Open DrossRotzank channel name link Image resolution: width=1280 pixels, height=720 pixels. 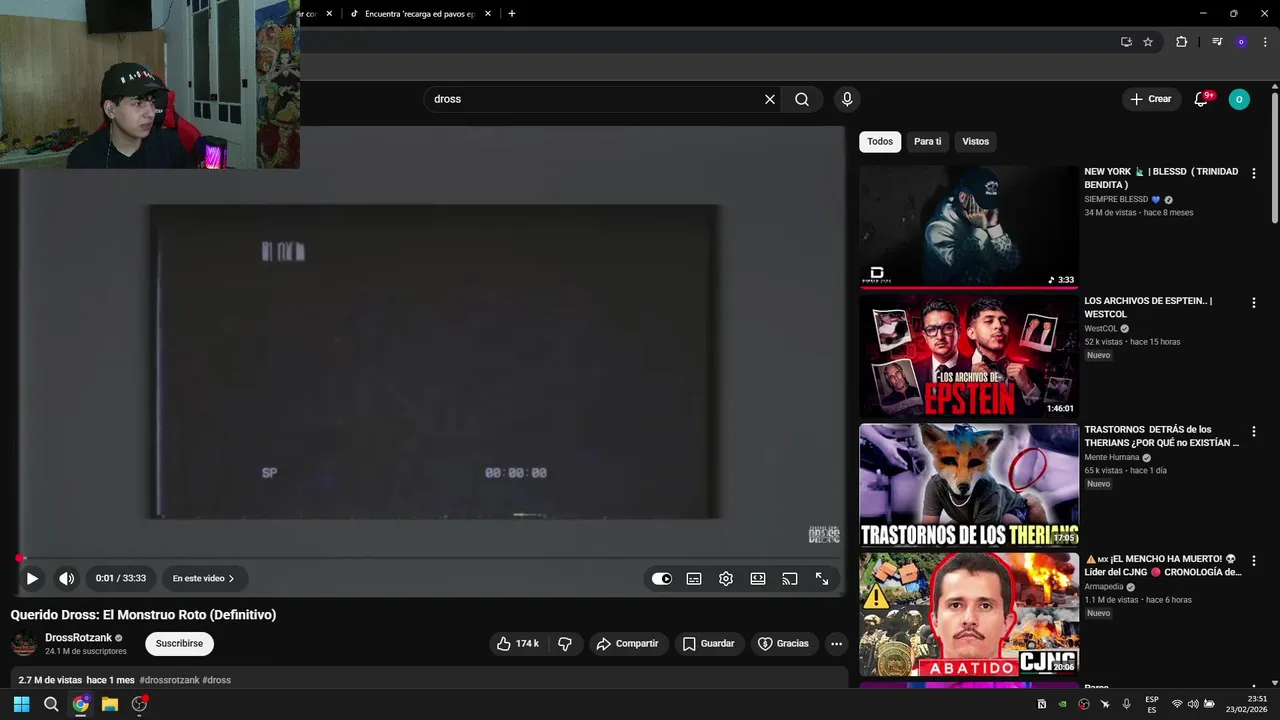pos(78,638)
